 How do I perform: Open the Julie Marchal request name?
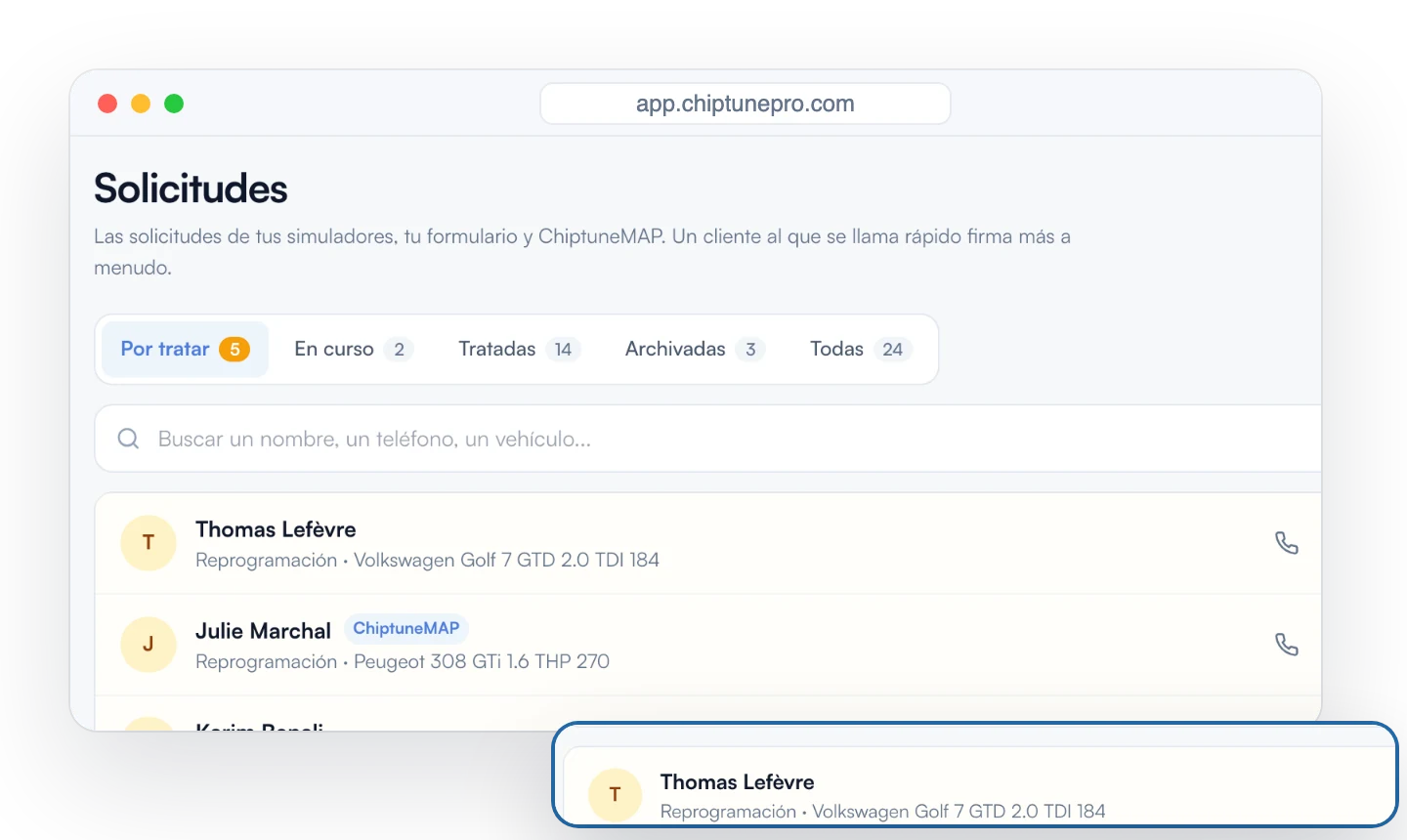coord(263,631)
